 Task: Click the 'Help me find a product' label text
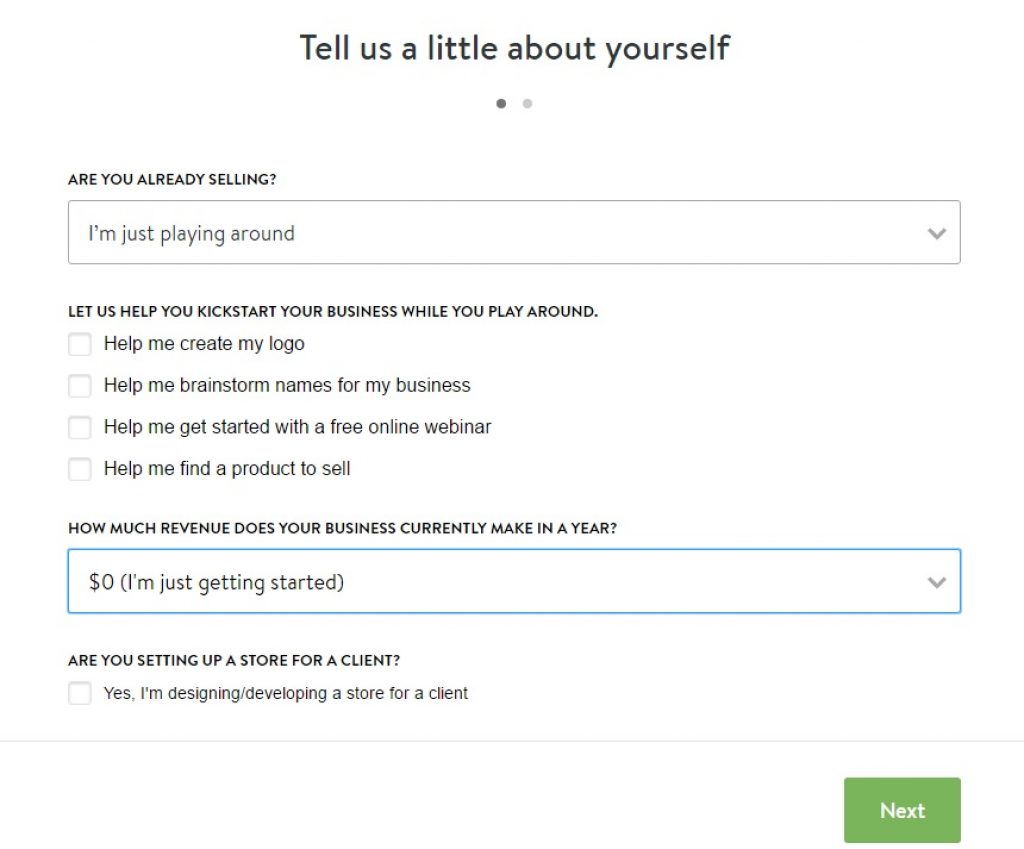click(227, 469)
